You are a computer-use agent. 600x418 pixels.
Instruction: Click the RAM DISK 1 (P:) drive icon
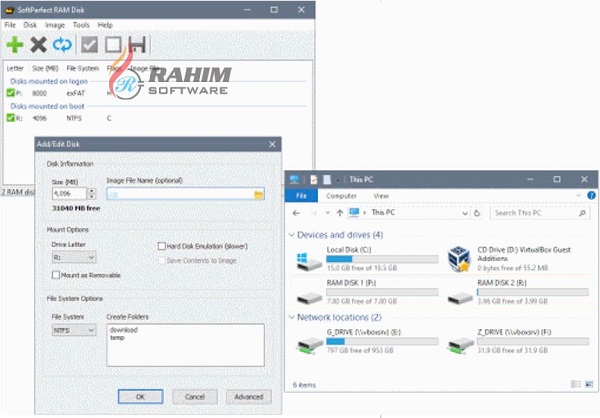point(309,297)
